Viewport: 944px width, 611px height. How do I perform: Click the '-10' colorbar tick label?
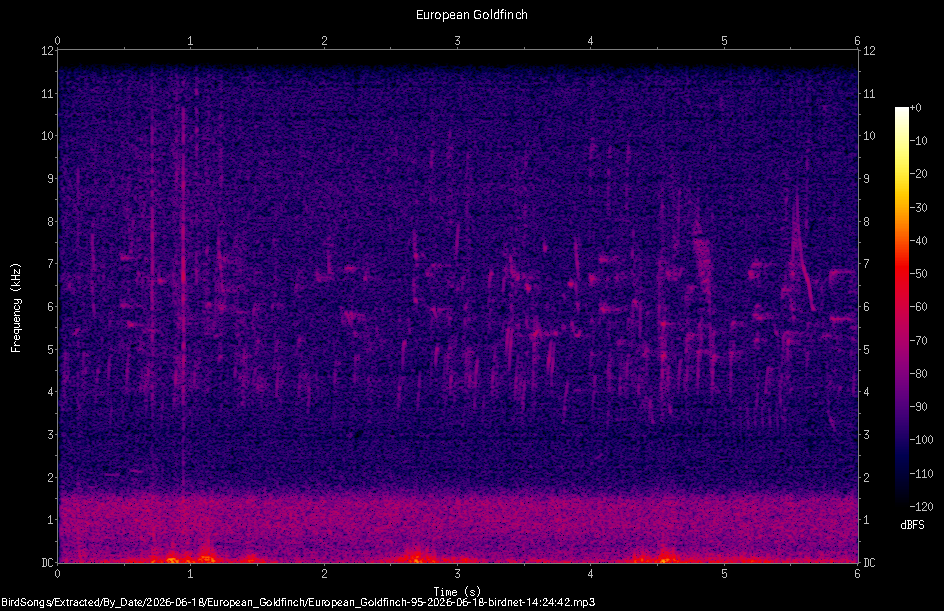click(x=918, y=141)
